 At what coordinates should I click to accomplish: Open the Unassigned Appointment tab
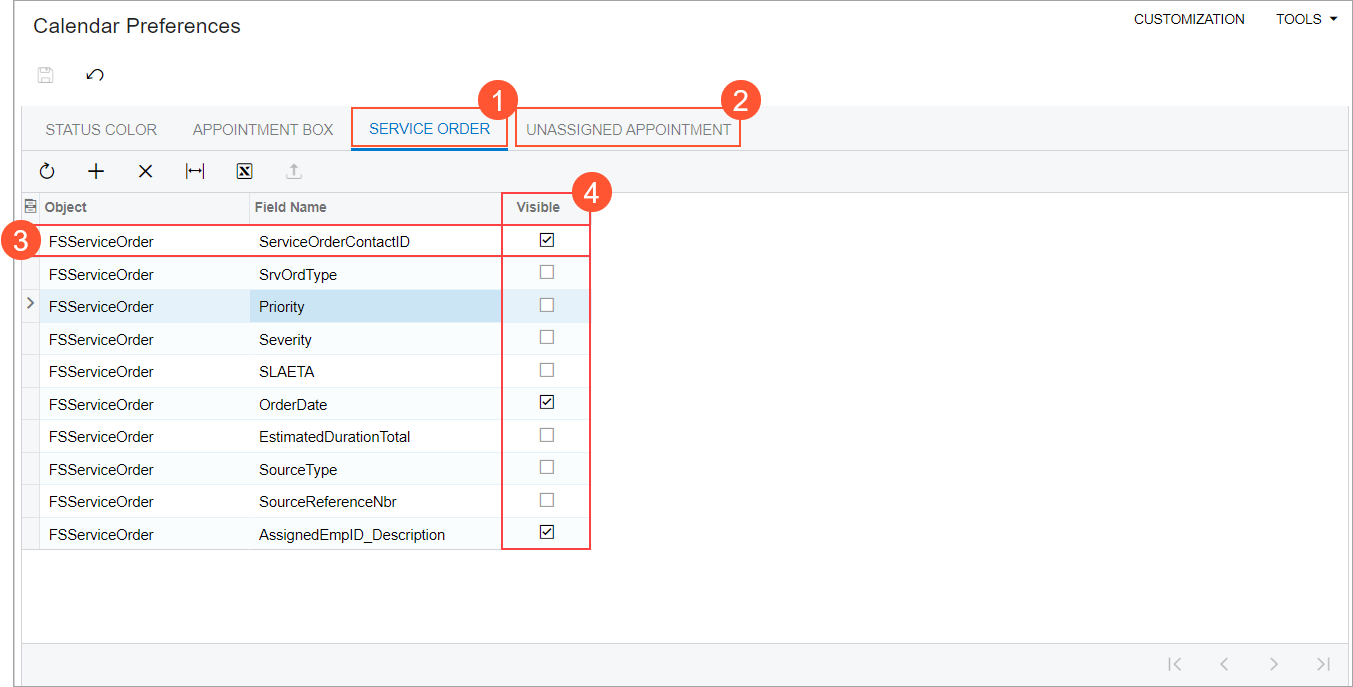coord(628,130)
